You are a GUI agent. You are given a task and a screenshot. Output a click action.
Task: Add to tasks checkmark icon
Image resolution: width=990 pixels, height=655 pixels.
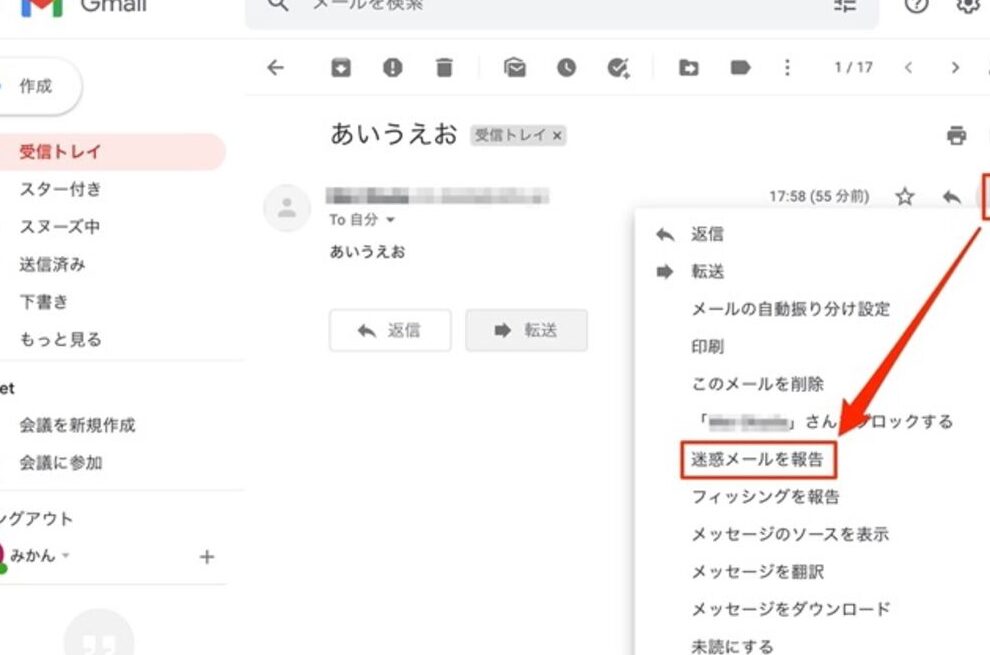pos(618,68)
